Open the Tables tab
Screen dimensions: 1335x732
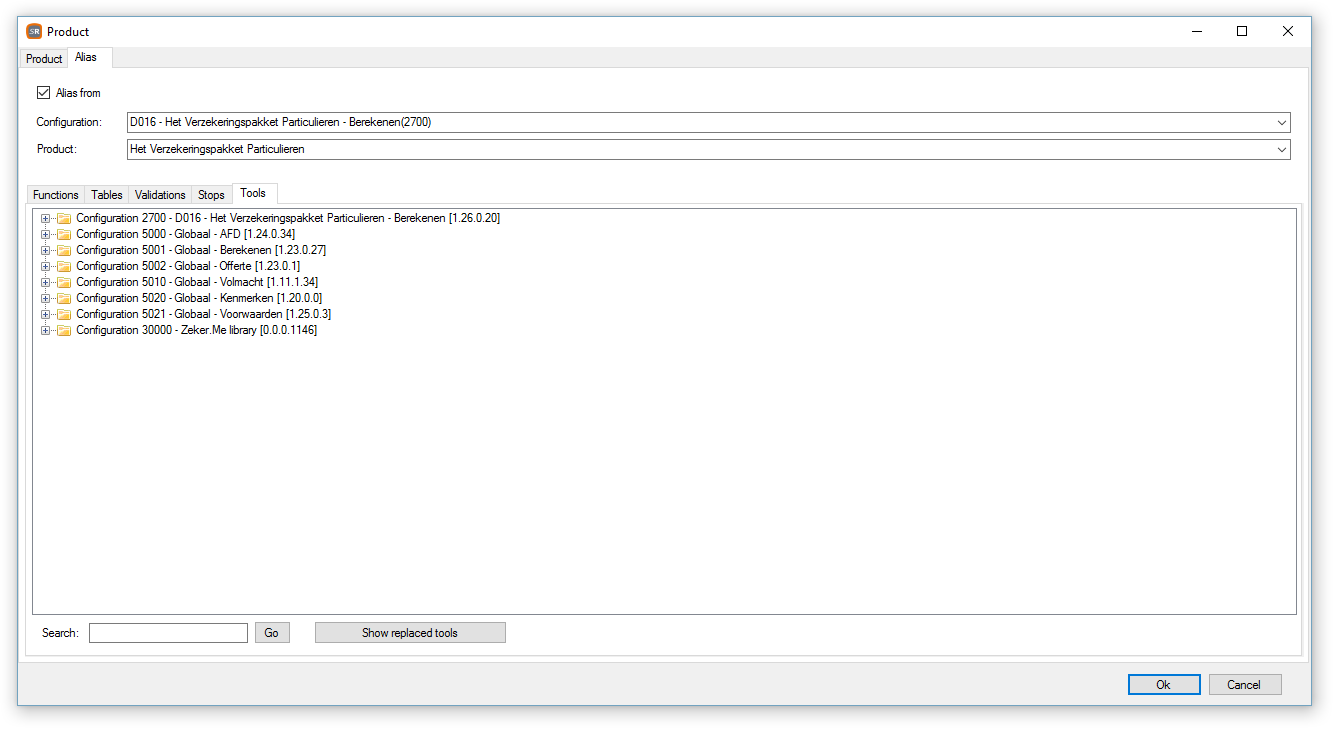(x=107, y=195)
